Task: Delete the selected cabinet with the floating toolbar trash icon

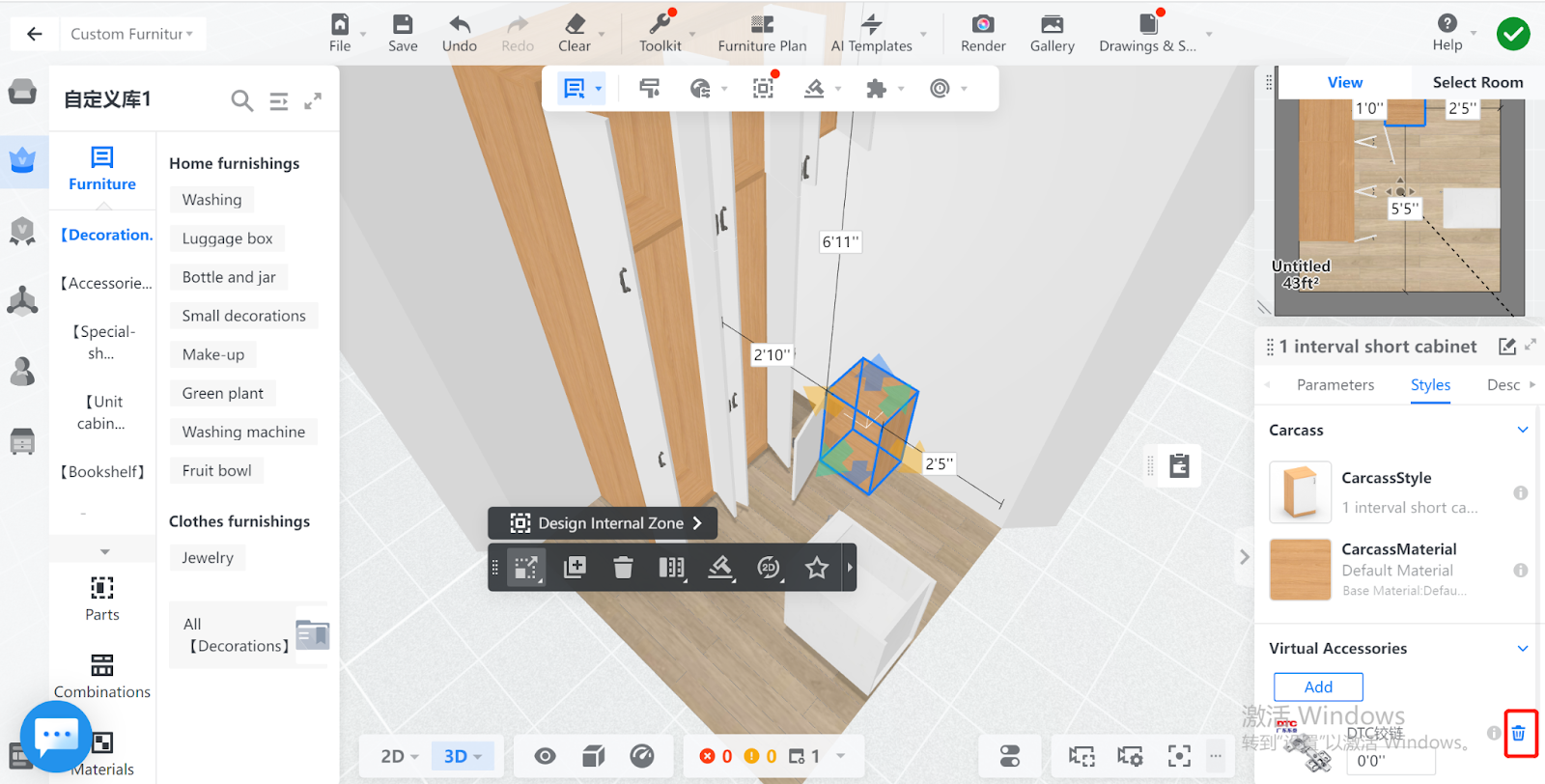Action: (x=623, y=568)
